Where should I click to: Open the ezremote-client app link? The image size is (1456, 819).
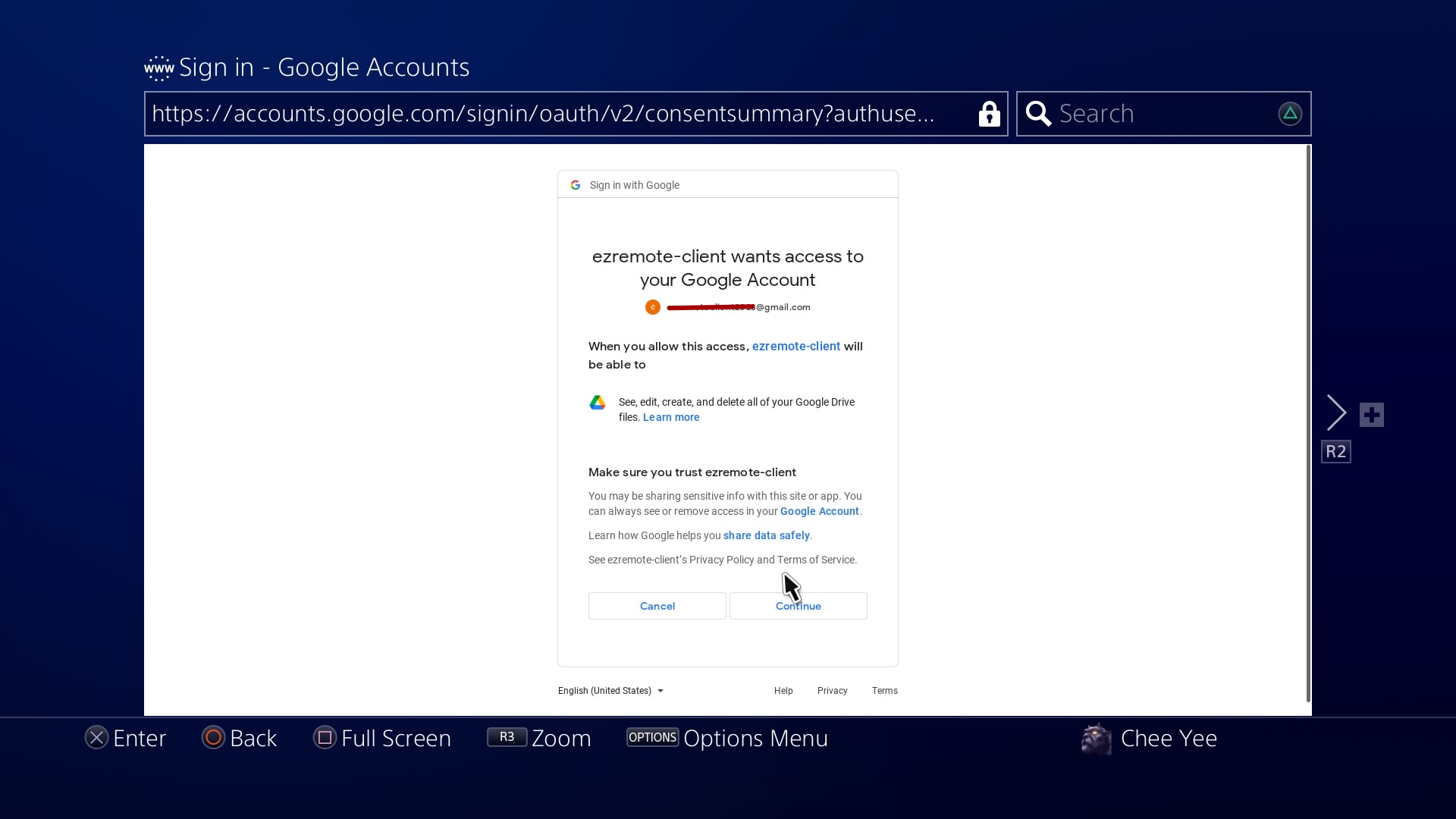(795, 347)
